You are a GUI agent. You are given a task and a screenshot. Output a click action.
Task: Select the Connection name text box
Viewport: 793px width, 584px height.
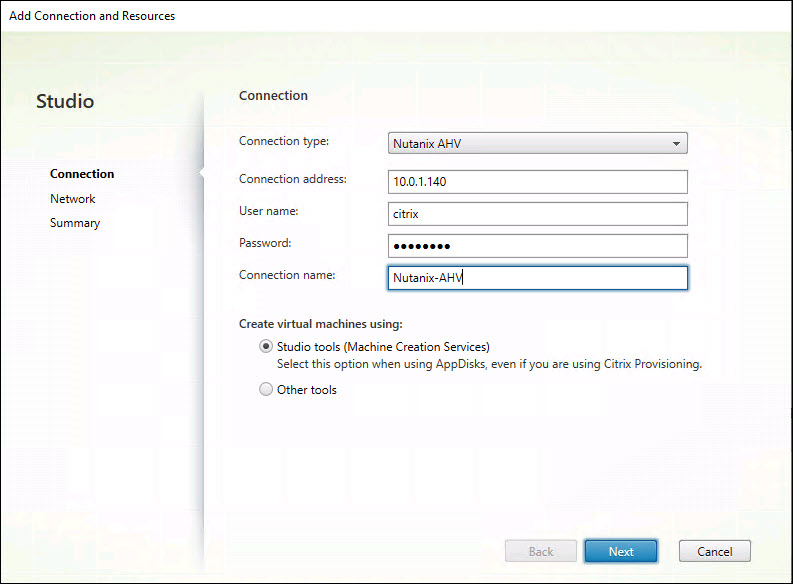537,278
